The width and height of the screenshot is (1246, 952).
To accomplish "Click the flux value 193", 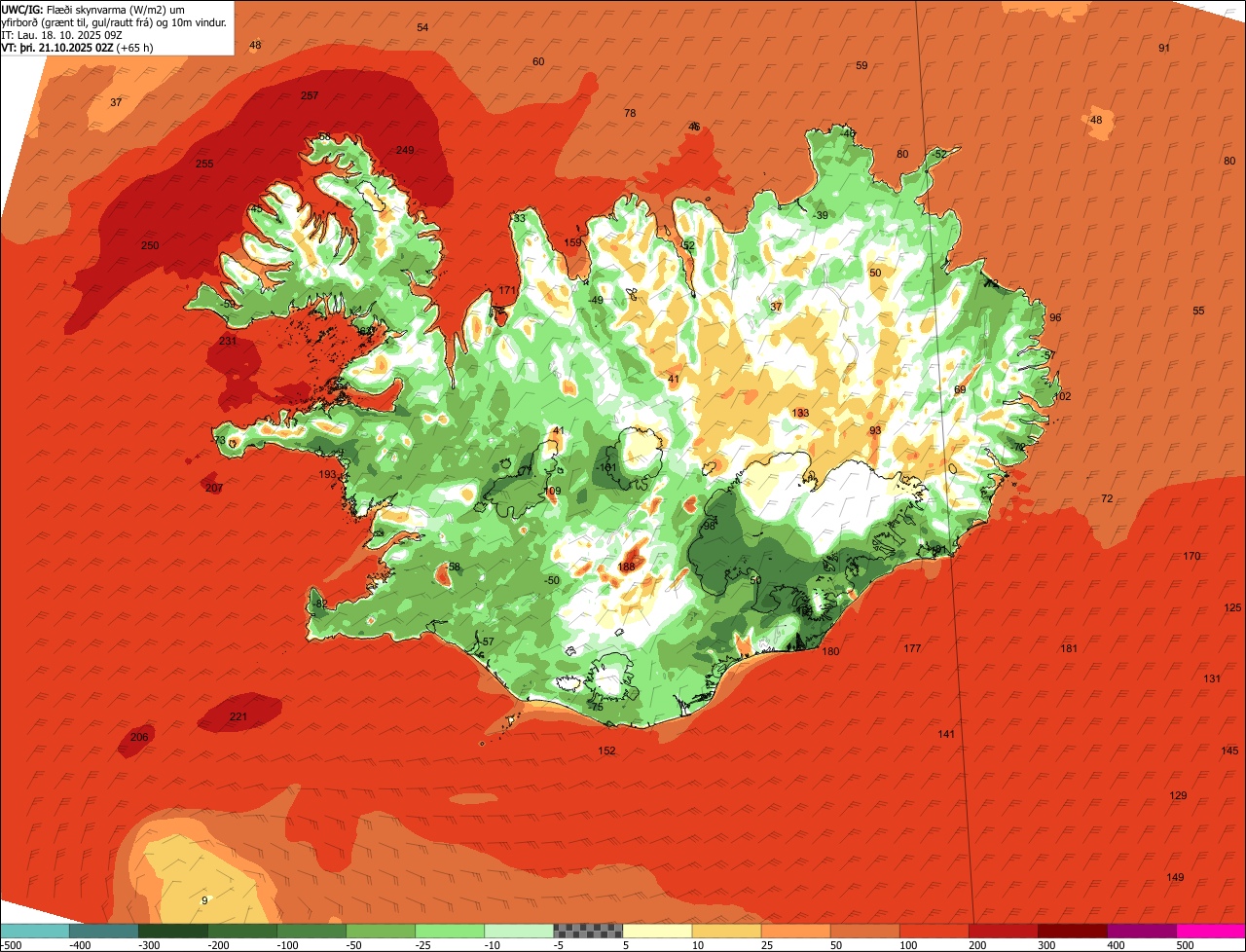I will [x=328, y=475].
